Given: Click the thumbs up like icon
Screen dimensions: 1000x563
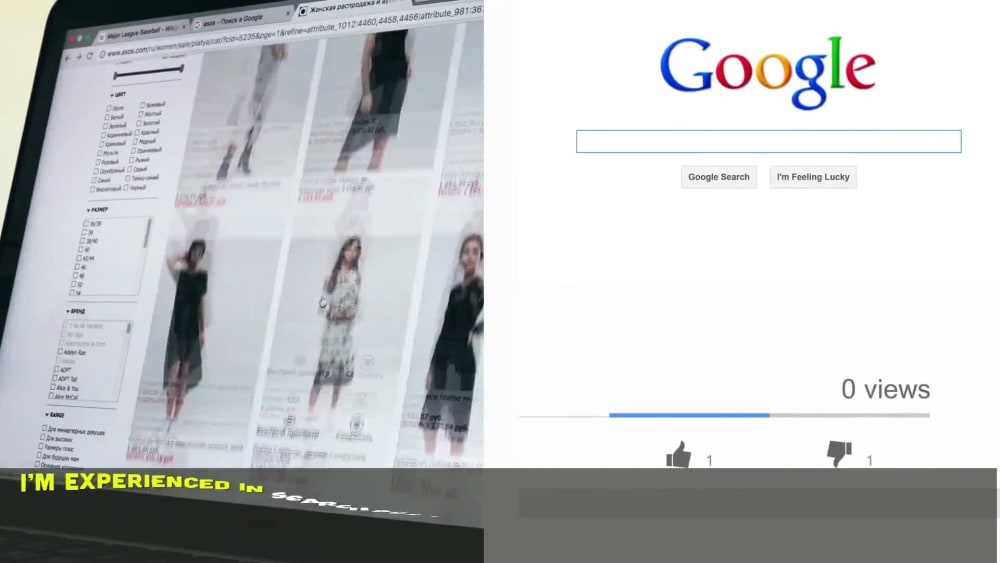Looking at the screenshot, I should (x=678, y=455).
